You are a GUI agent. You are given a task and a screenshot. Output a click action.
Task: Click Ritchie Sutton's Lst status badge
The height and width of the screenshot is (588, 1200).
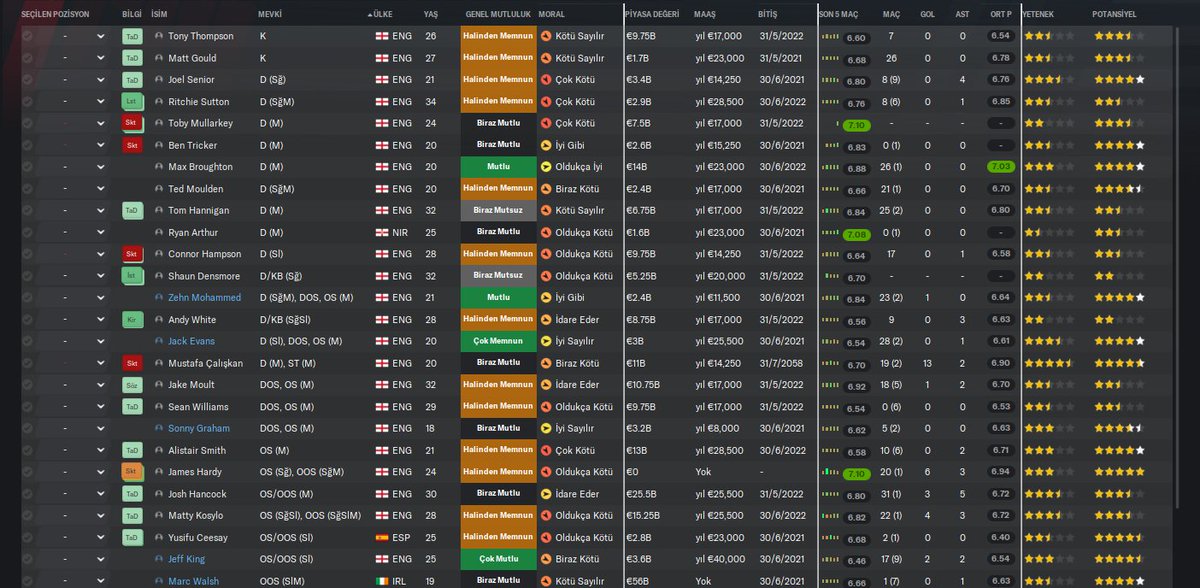tap(133, 102)
